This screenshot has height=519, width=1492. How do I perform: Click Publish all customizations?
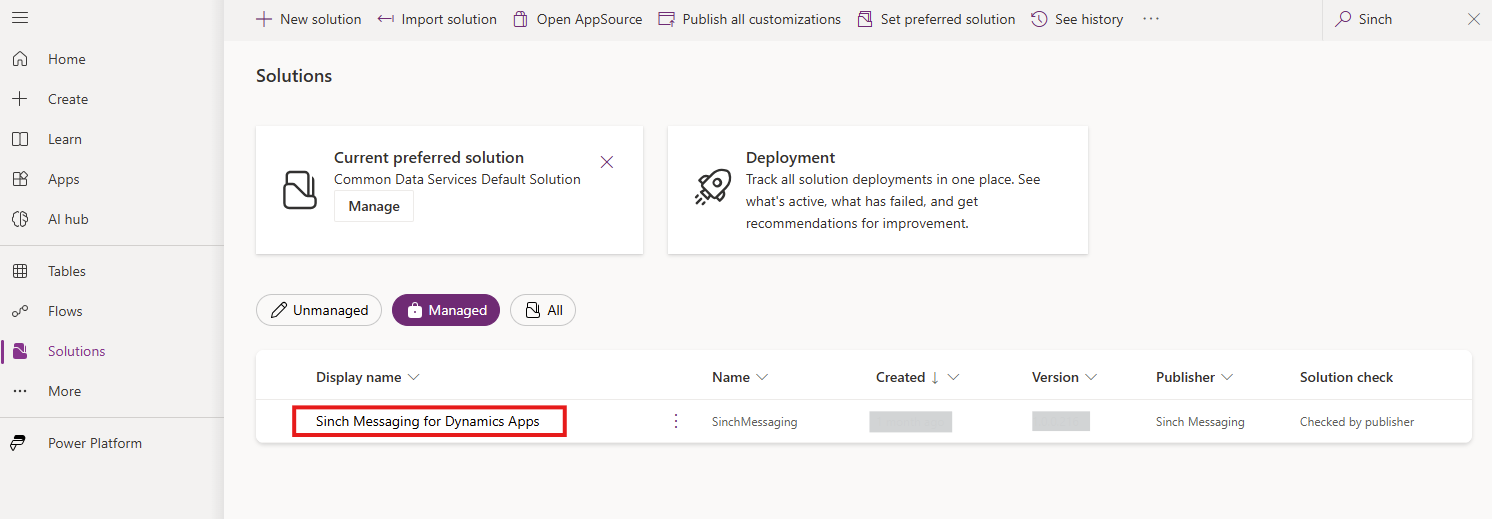pos(750,19)
